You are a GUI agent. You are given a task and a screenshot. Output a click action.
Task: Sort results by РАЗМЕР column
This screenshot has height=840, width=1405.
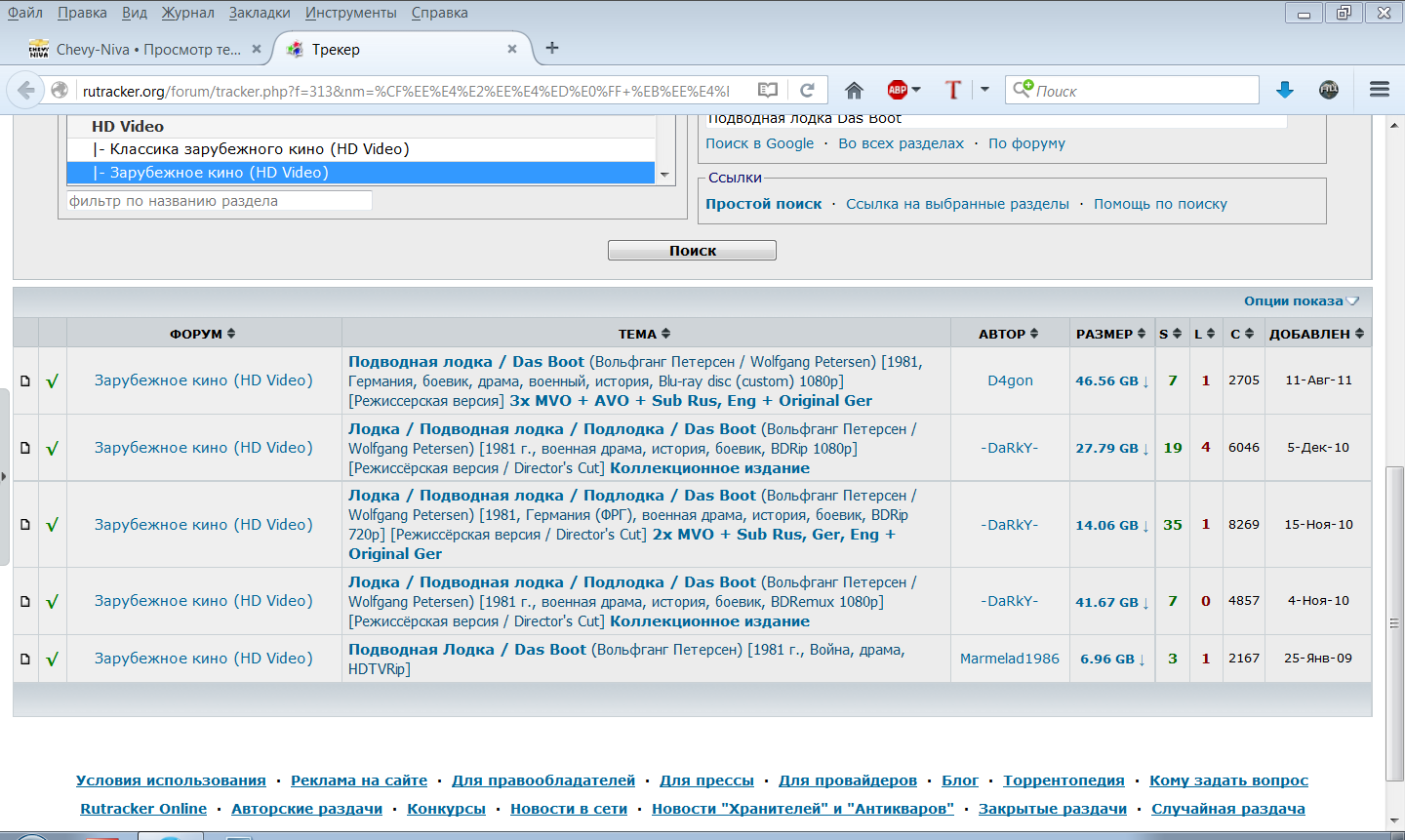click(x=1110, y=334)
